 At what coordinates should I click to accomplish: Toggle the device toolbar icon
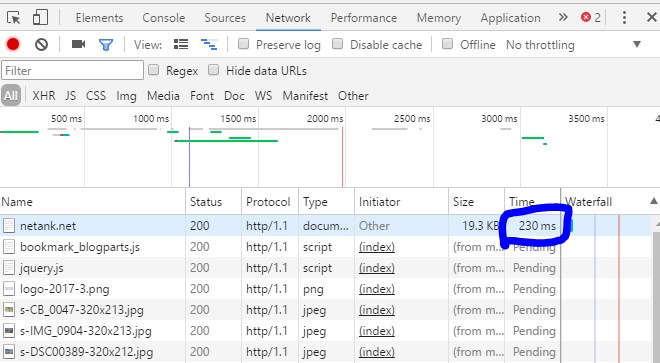coord(40,18)
